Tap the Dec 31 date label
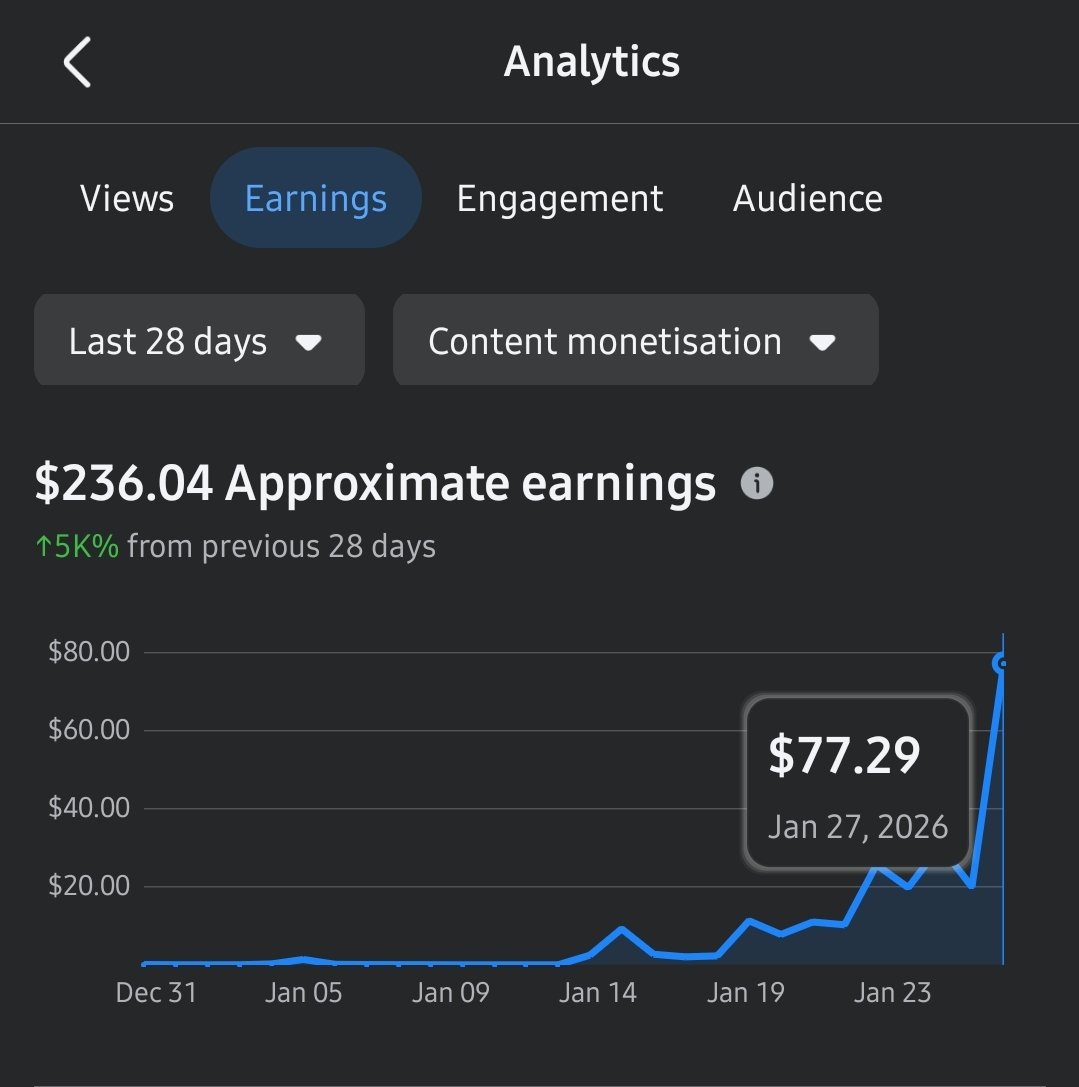 156,993
